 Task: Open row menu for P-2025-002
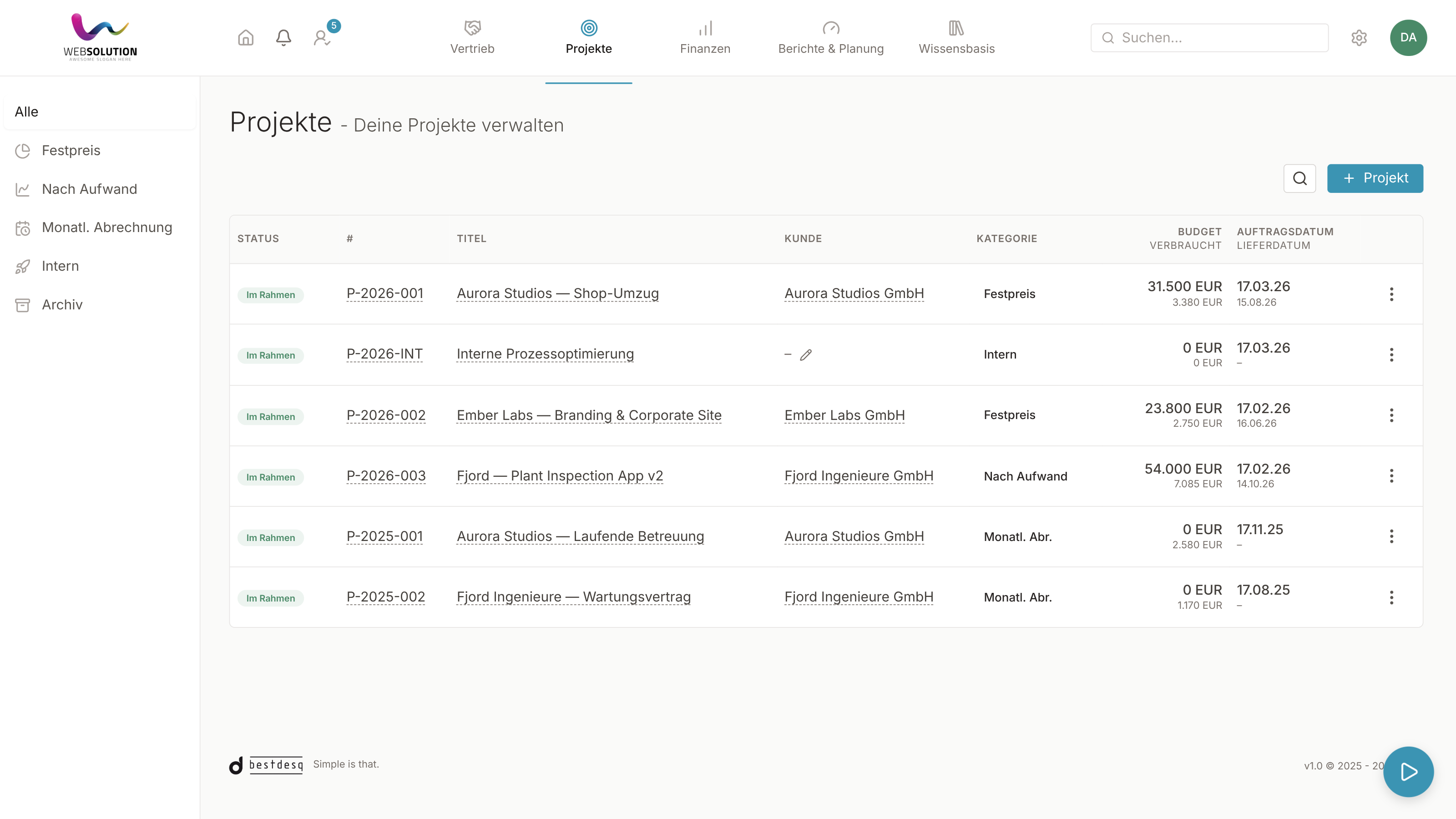click(x=1391, y=597)
